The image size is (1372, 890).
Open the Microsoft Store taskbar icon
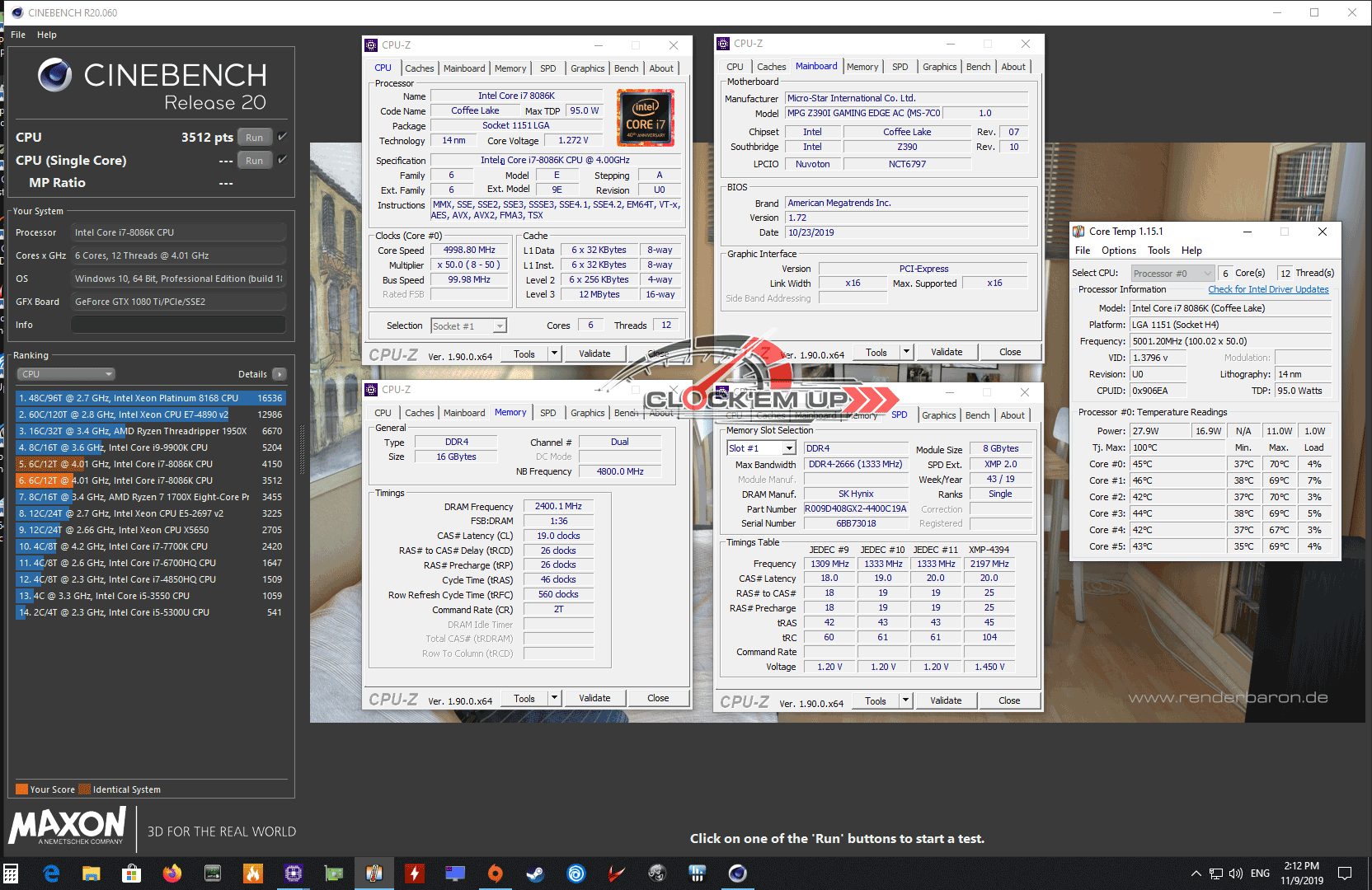pos(131,873)
